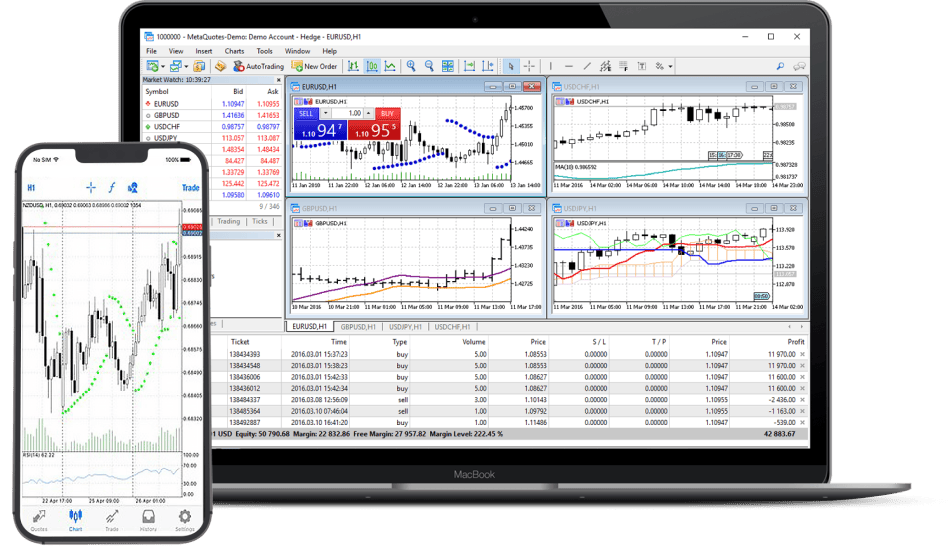Open the Tools menu
950x556 pixels.
coord(264,51)
